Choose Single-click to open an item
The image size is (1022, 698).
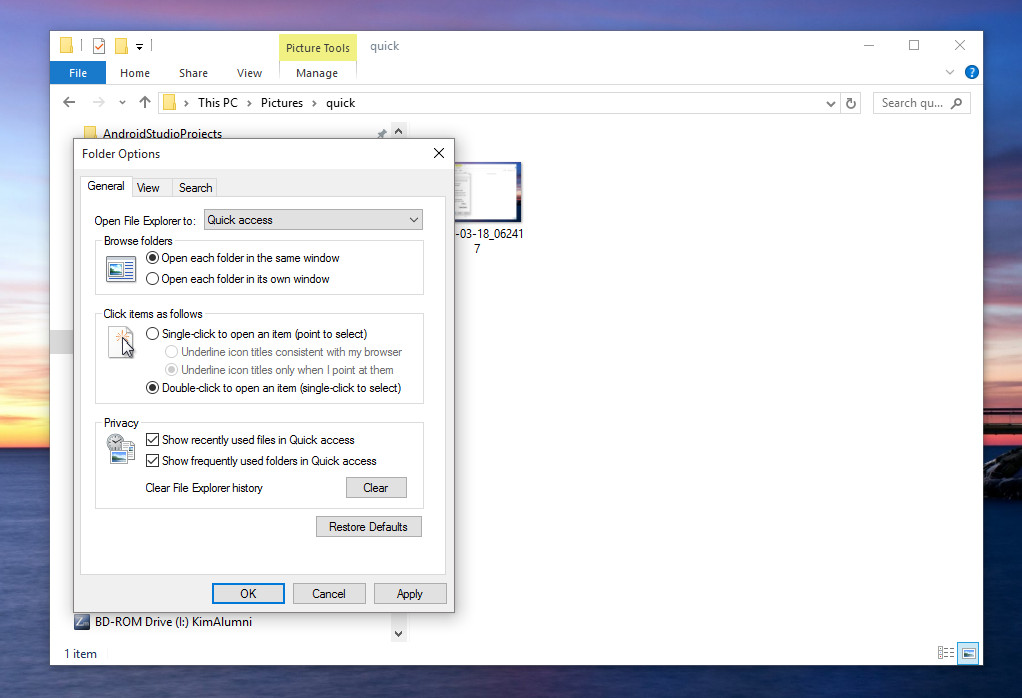[257, 334]
